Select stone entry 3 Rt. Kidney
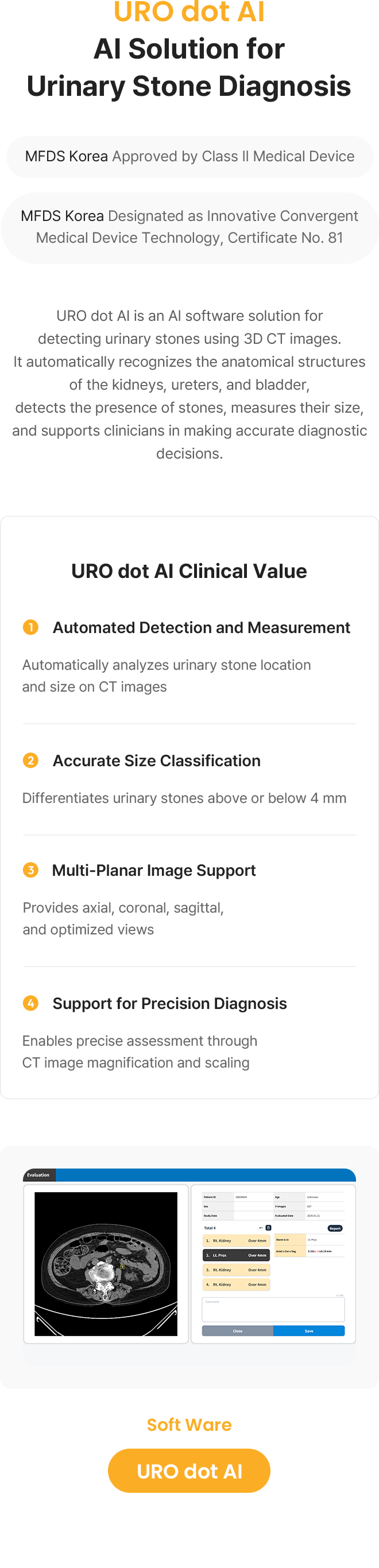 click(x=236, y=1270)
